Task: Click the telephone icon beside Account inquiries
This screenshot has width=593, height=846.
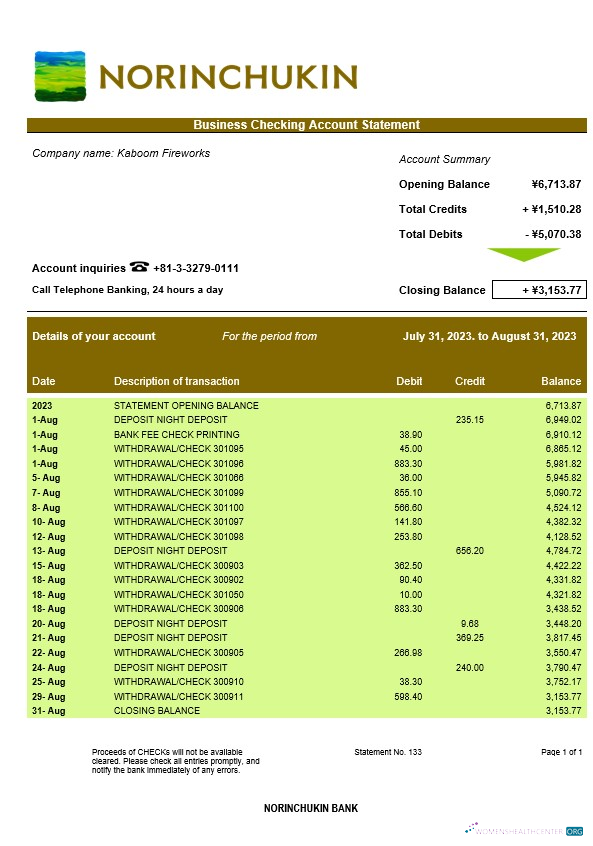Action: pyautogui.click(x=139, y=267)
